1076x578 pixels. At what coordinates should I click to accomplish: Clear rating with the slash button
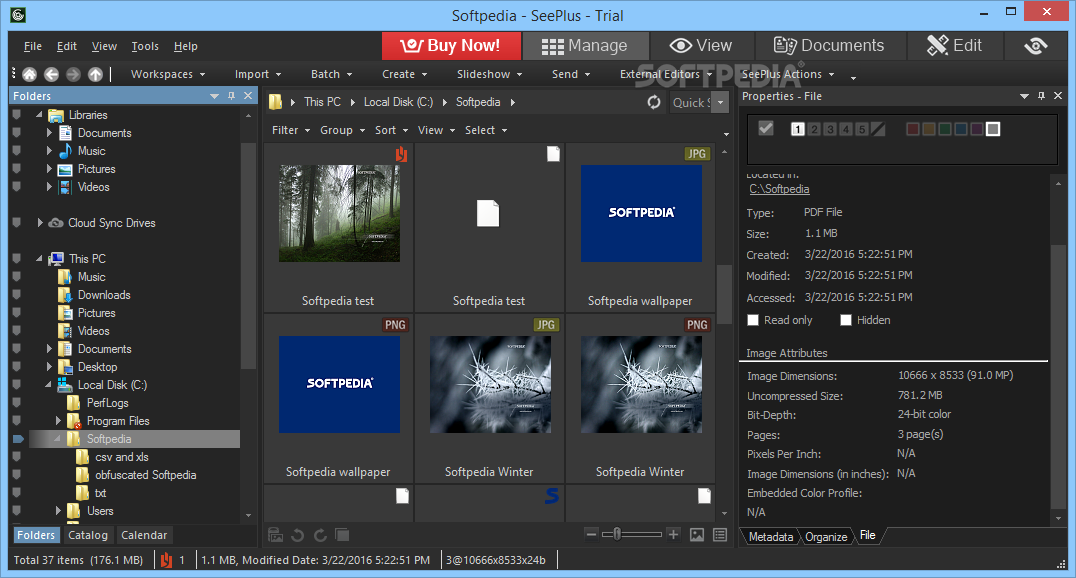(x=878, y=129)
